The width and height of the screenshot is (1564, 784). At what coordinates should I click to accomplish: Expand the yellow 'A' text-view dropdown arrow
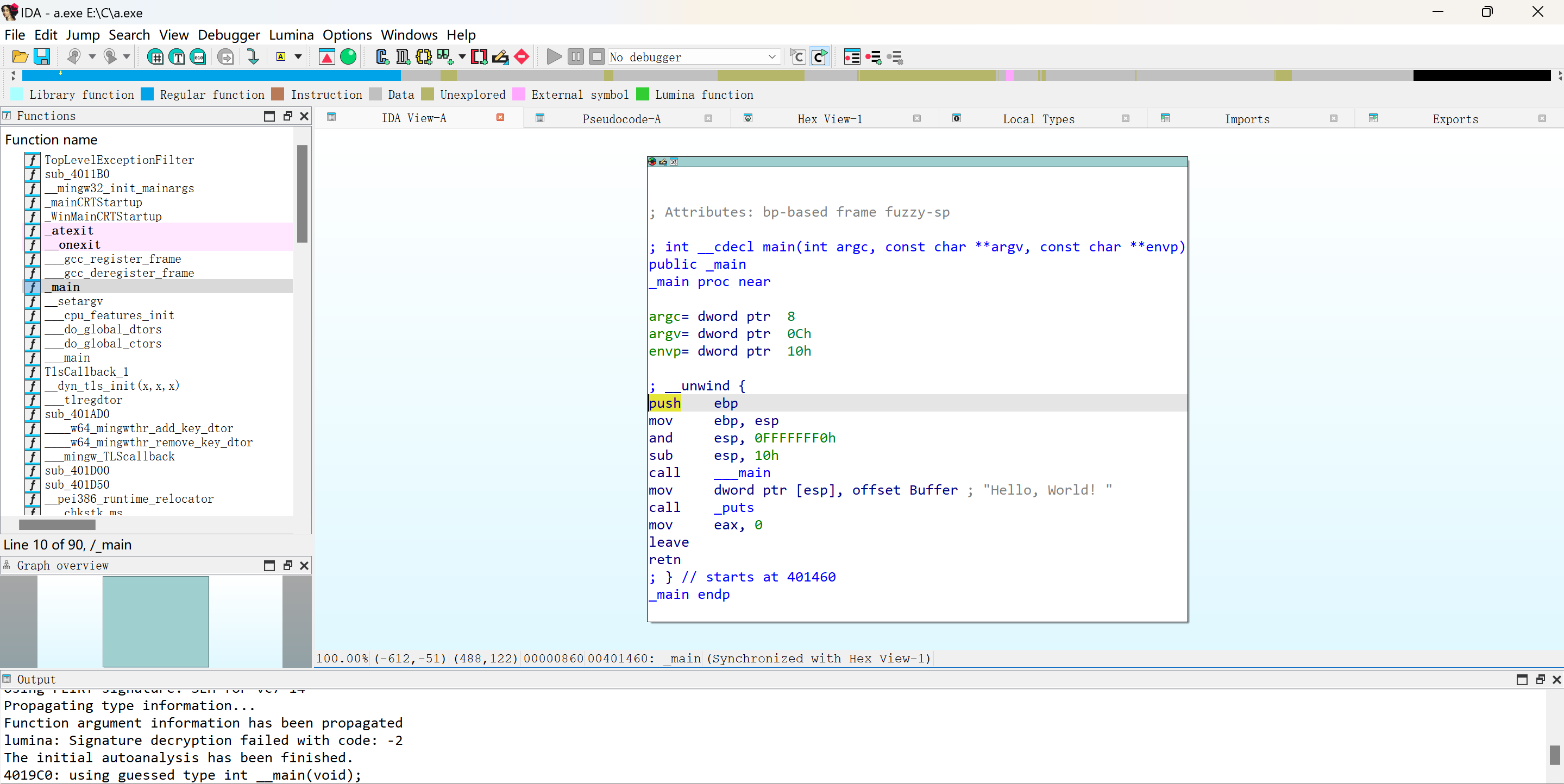pos(298,57)
